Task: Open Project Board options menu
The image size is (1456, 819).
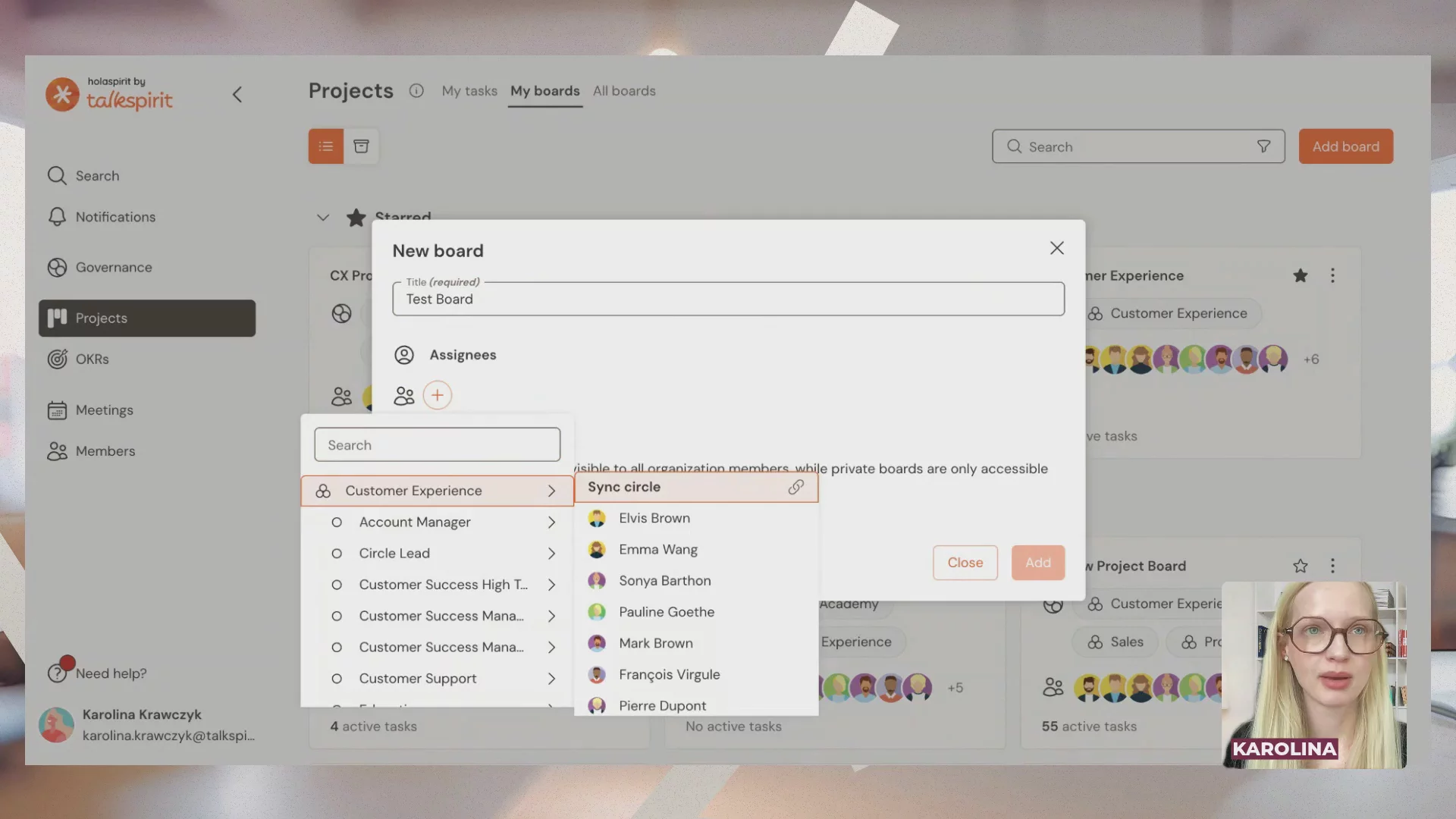Action: [x=1332, y=566]
